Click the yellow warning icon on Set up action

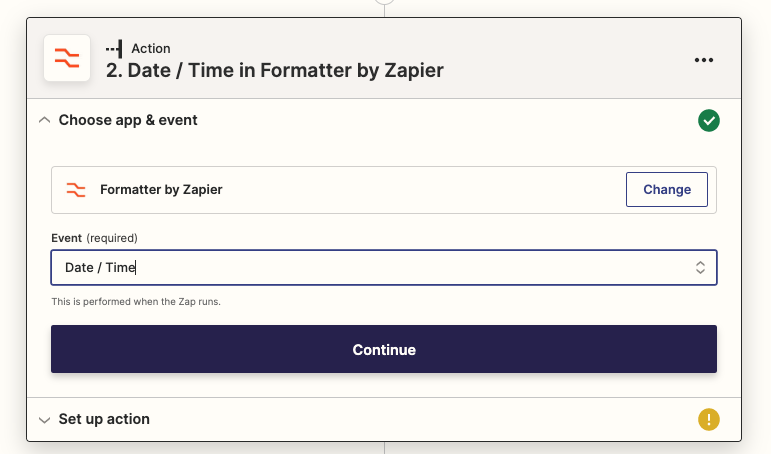click(709, 420)
